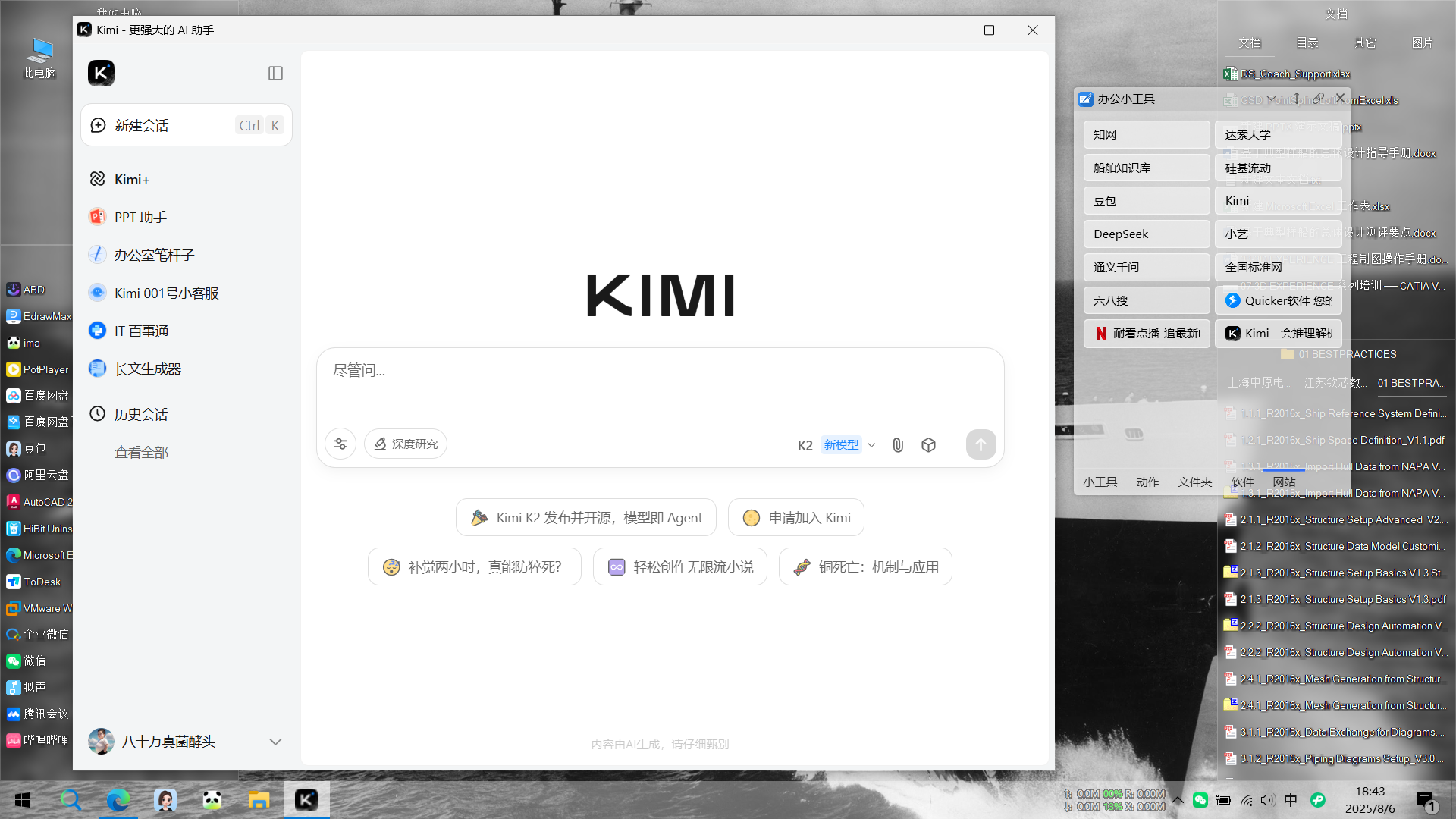Image resolution: width=1456 pixels, height=819 pixels.
Task: Open the chat settings sliders icon
Action: click(340, 444)
